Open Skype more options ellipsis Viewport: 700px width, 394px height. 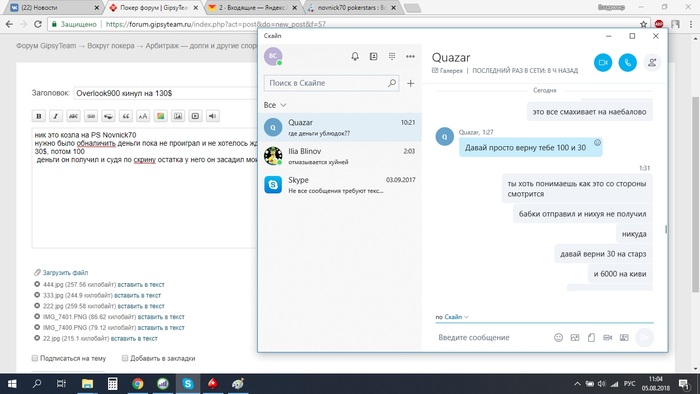pos(410,56)
